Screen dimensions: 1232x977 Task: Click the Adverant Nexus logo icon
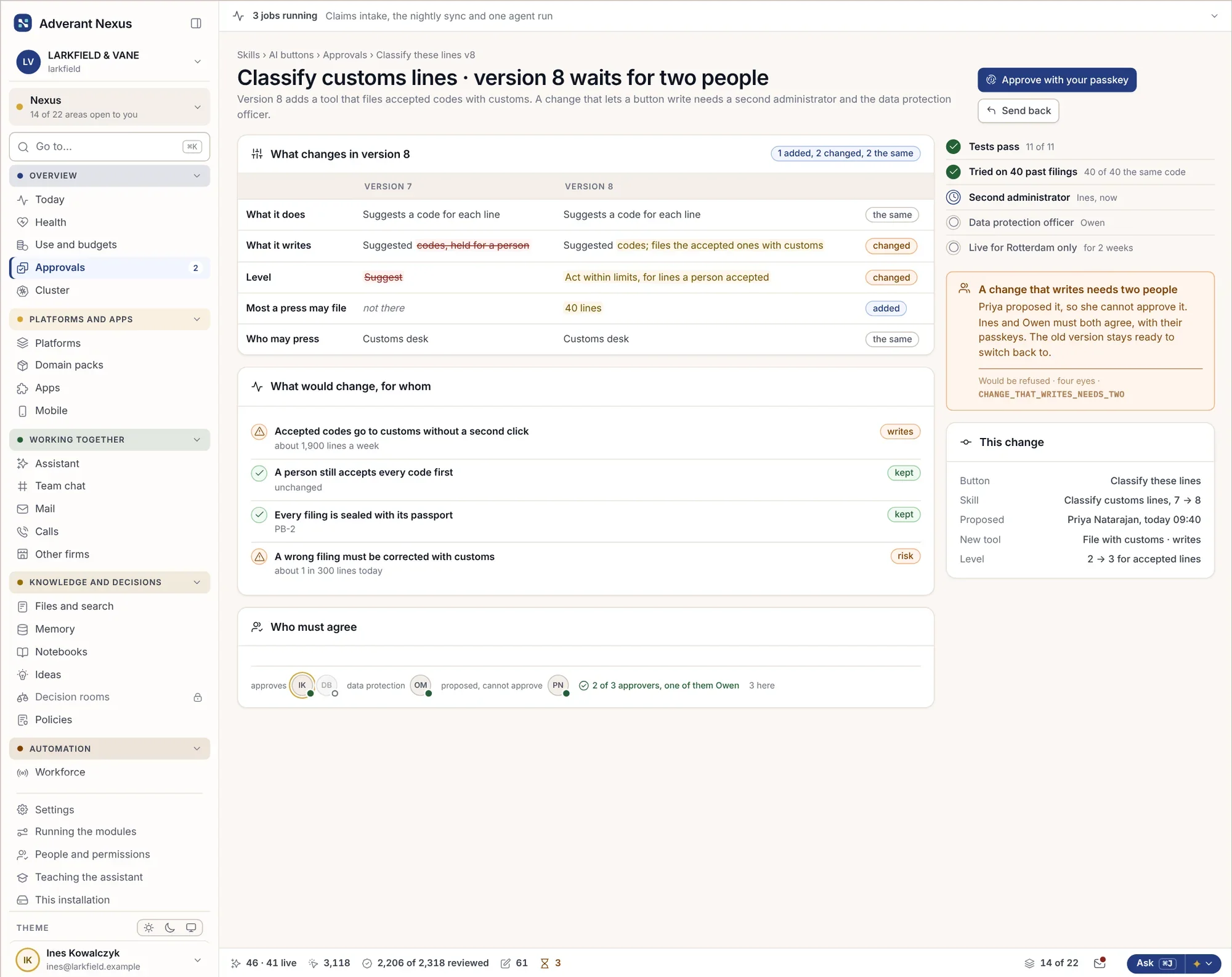[23, 23]
